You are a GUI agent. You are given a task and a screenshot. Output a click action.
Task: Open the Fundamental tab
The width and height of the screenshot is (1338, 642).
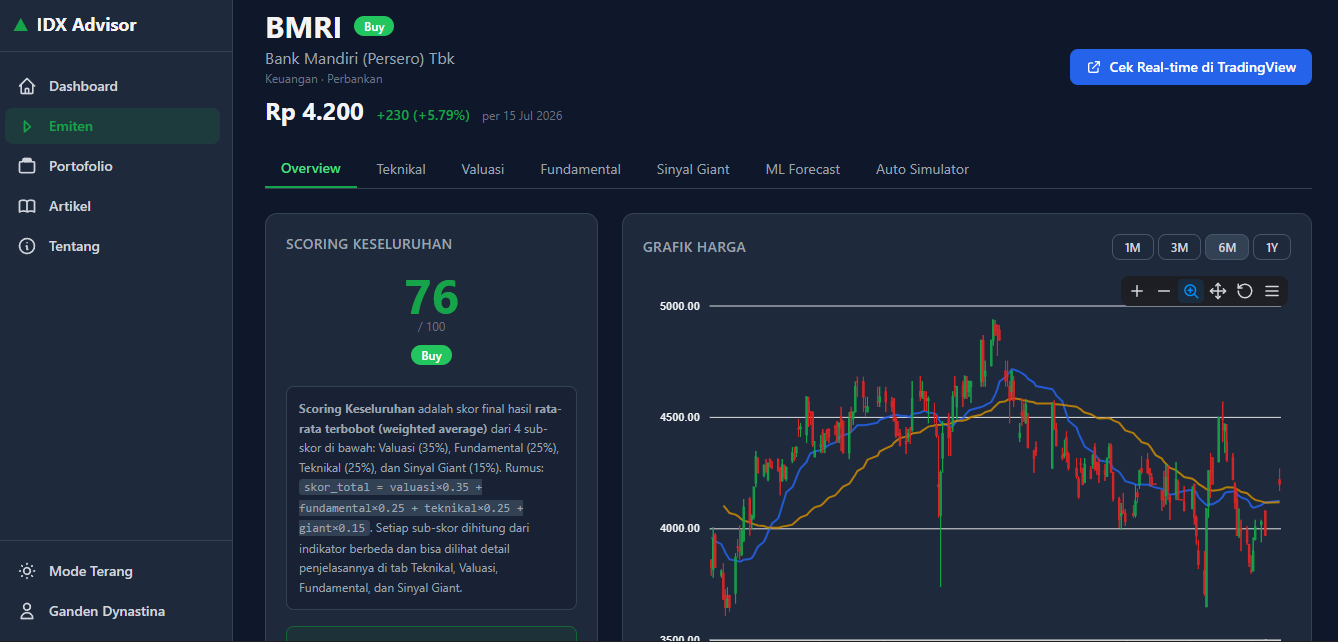pos(581,169)
